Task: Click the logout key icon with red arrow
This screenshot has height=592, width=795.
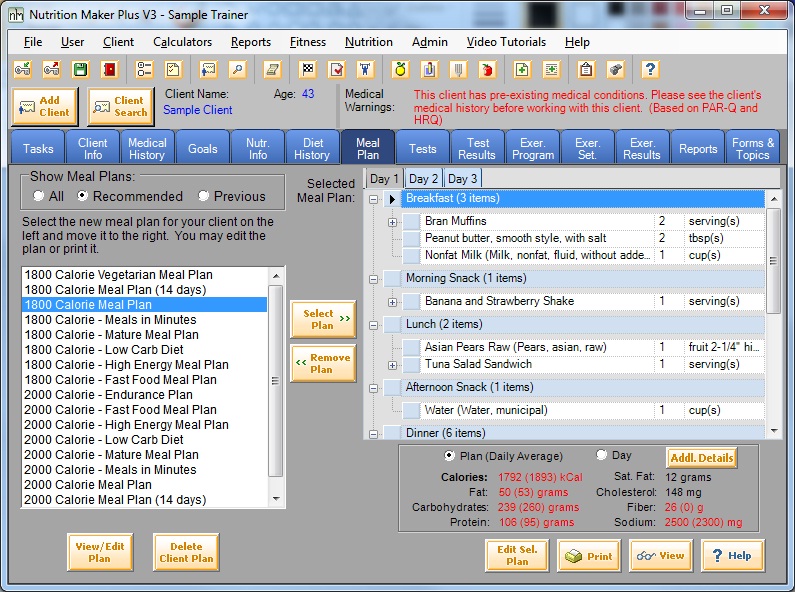Action: (51, 69)
